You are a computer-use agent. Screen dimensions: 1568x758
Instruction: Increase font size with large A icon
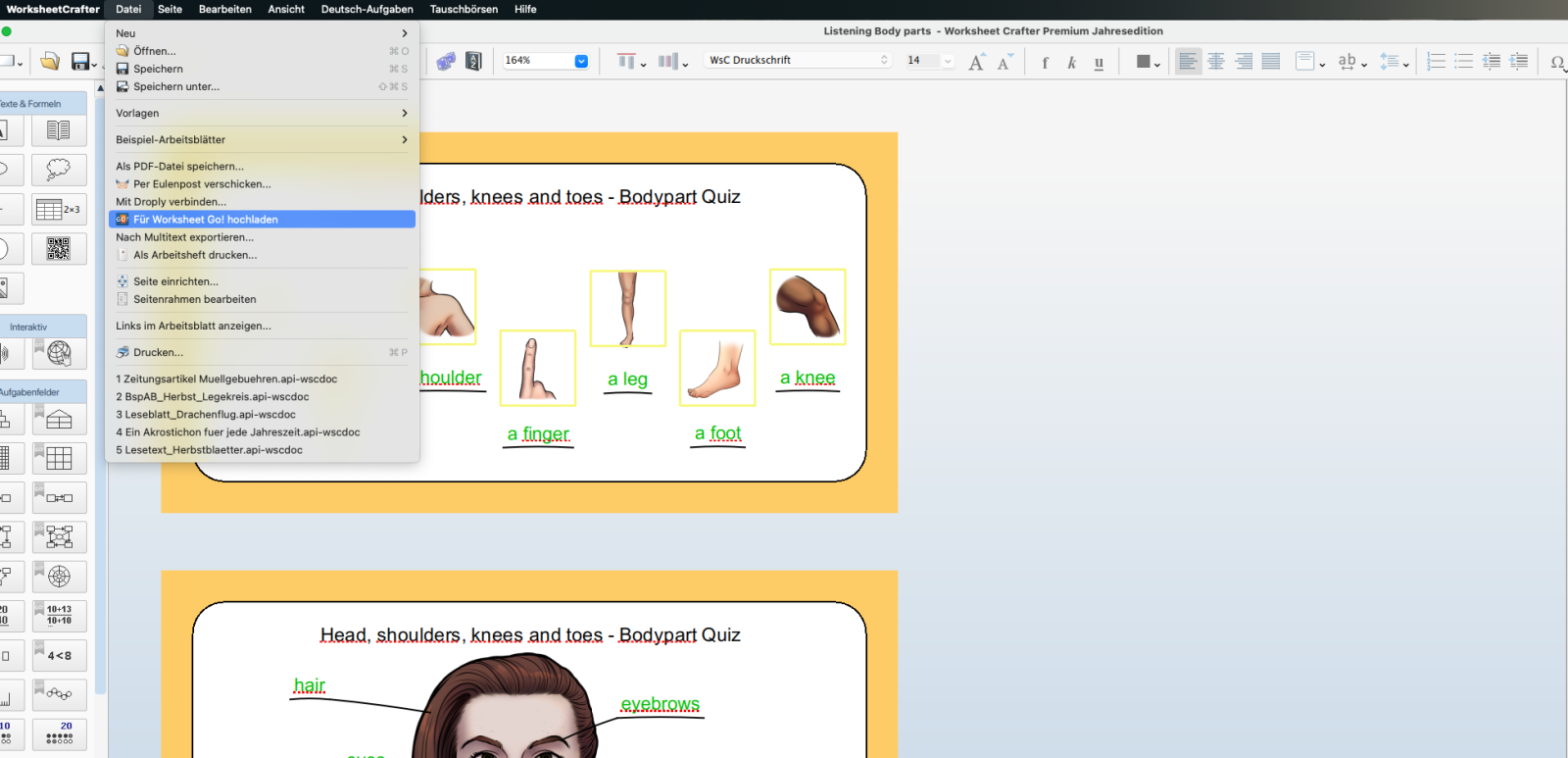976,62
